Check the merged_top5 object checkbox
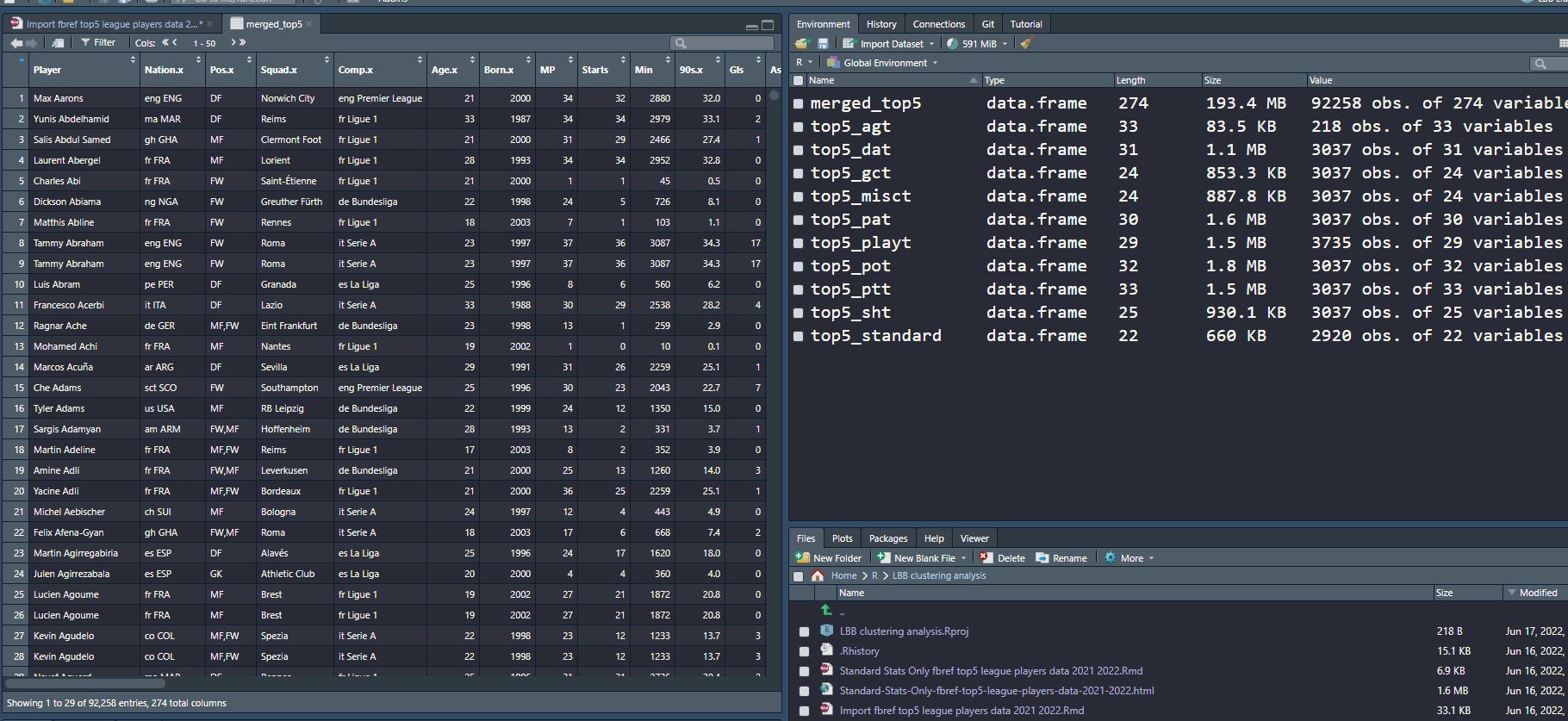Viewport: 1568px width, 721px height. point(799,103)
